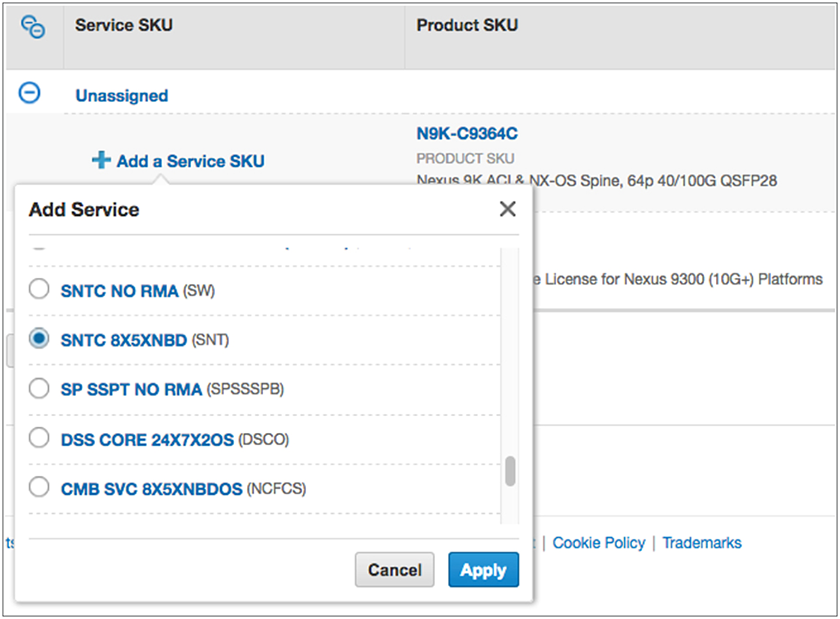Click the collapse-all icon in the header

pos(31,25)
